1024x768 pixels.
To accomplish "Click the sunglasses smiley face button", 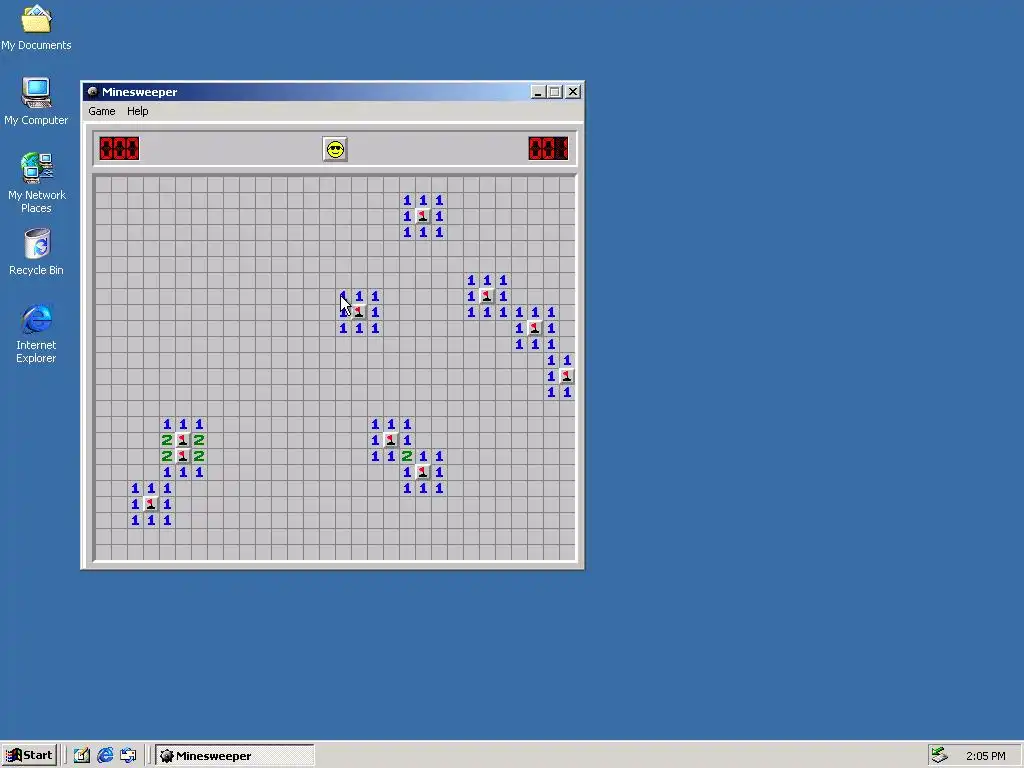I will (x=335, y=149).
